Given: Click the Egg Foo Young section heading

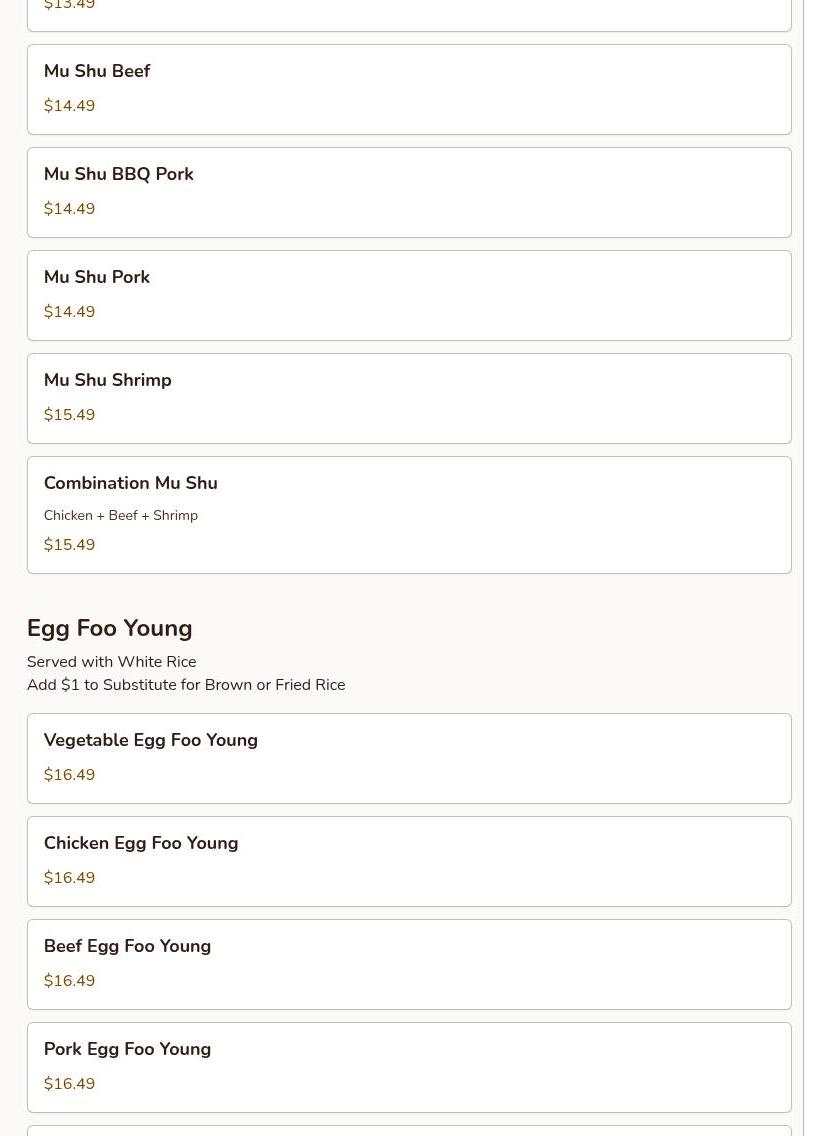Looking at the screenshot, I should [x=109, y=628].
